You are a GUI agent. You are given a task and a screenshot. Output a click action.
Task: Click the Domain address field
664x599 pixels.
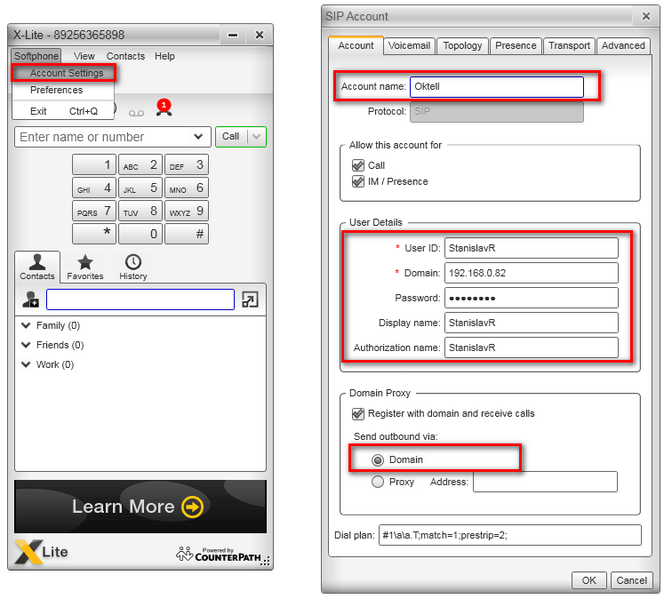[531, 273]
